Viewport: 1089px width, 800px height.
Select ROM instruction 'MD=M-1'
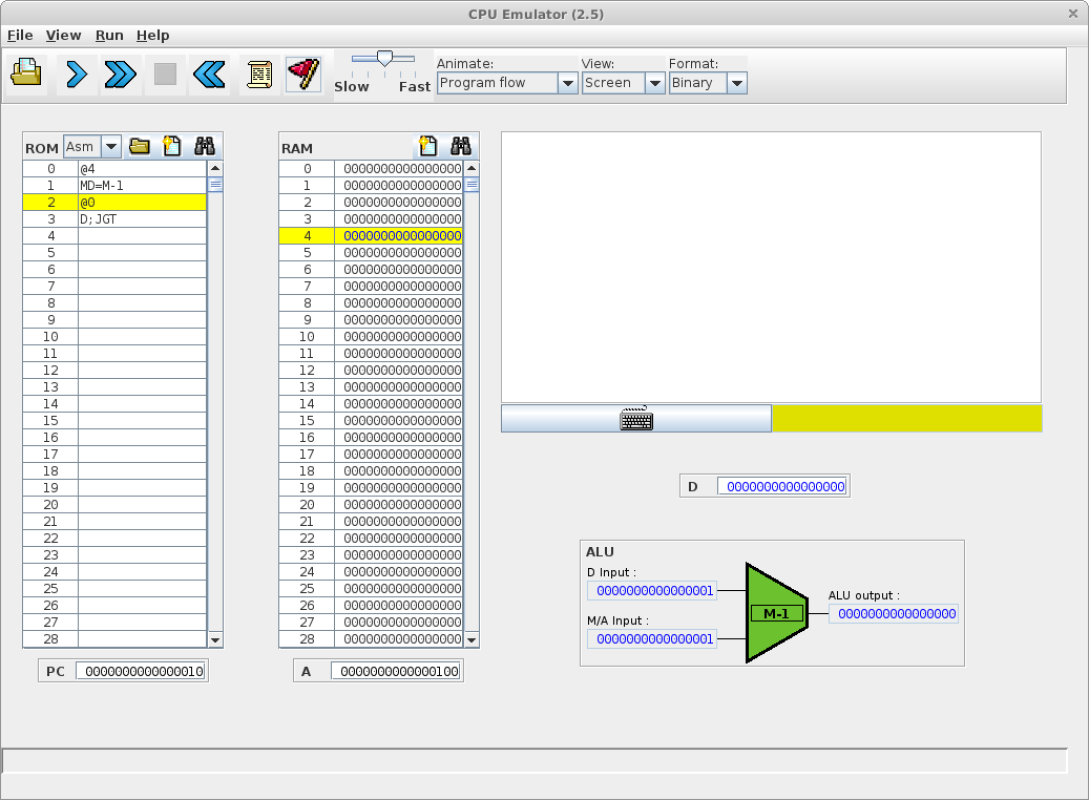click(x=142, y=185)
